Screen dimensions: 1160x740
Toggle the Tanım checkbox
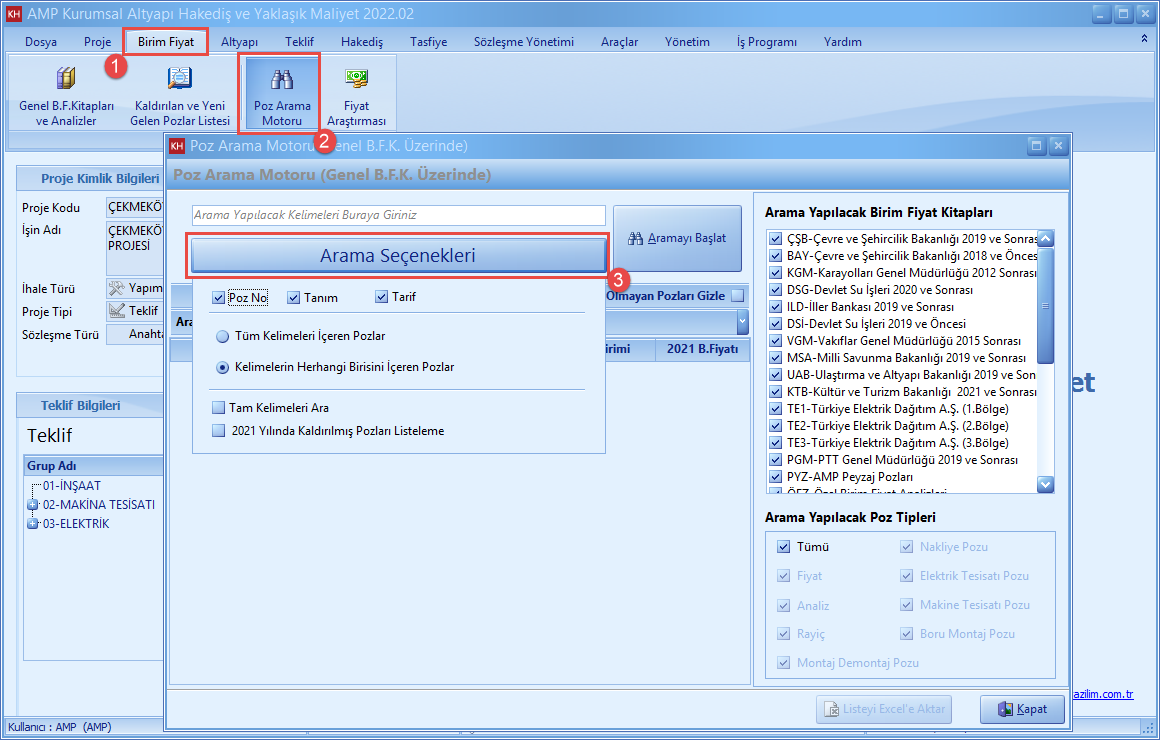[294, 297]
